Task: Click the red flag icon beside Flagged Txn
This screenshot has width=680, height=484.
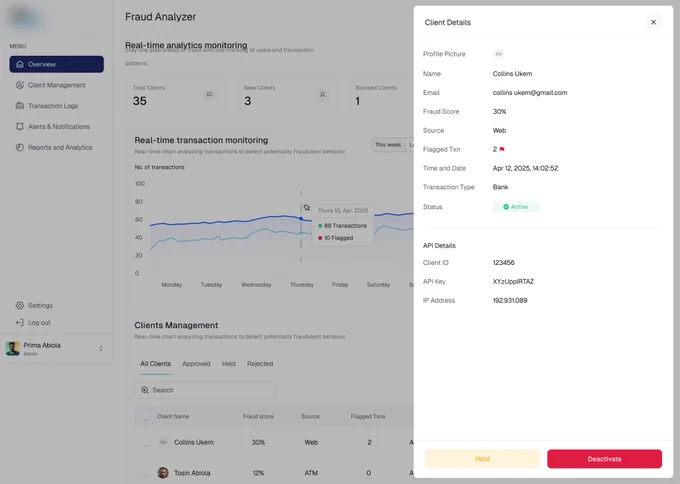Action: click(502, 149)
